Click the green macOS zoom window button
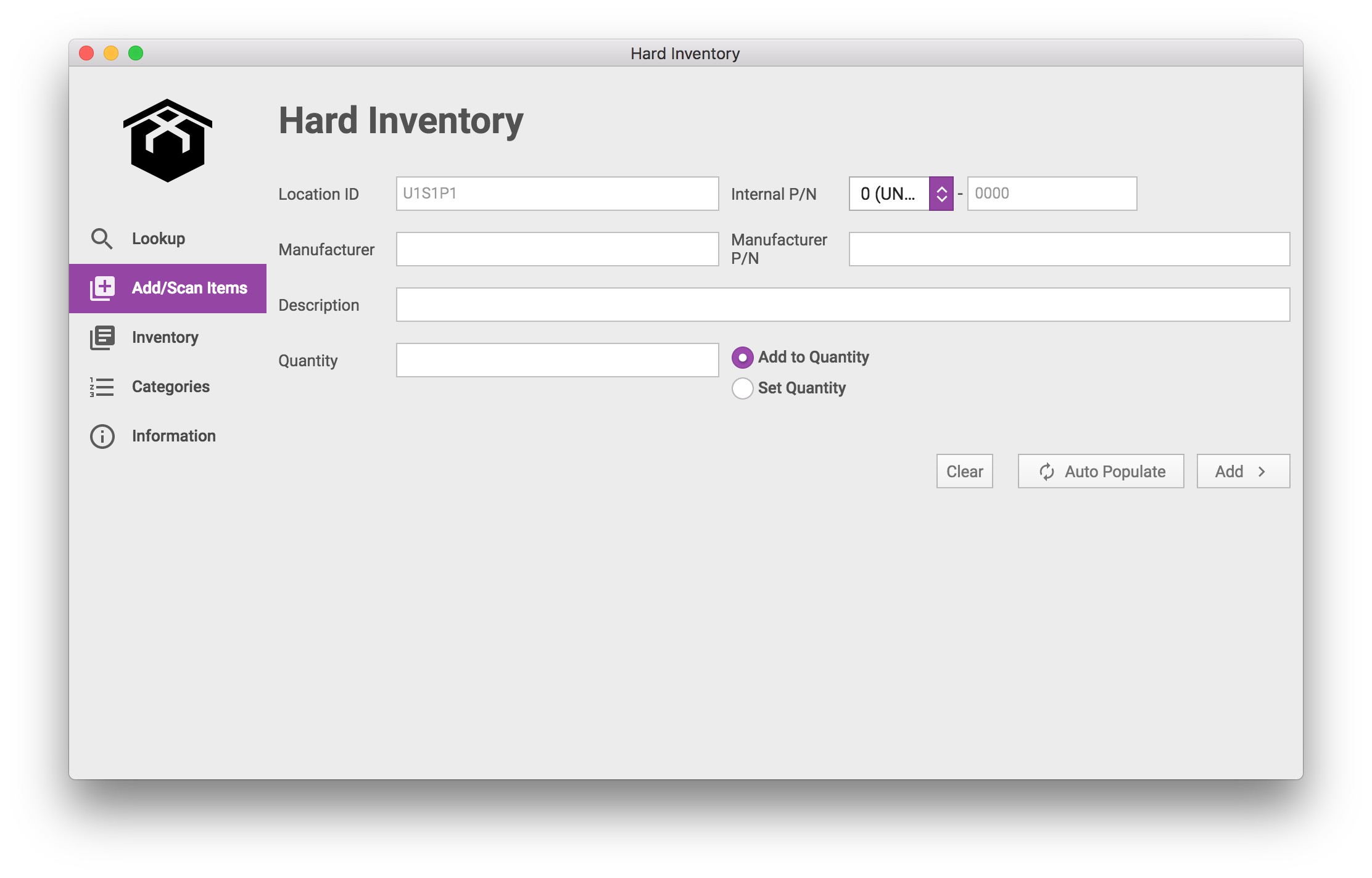Viewport: 1372px width, 878px height. (136, 54)
